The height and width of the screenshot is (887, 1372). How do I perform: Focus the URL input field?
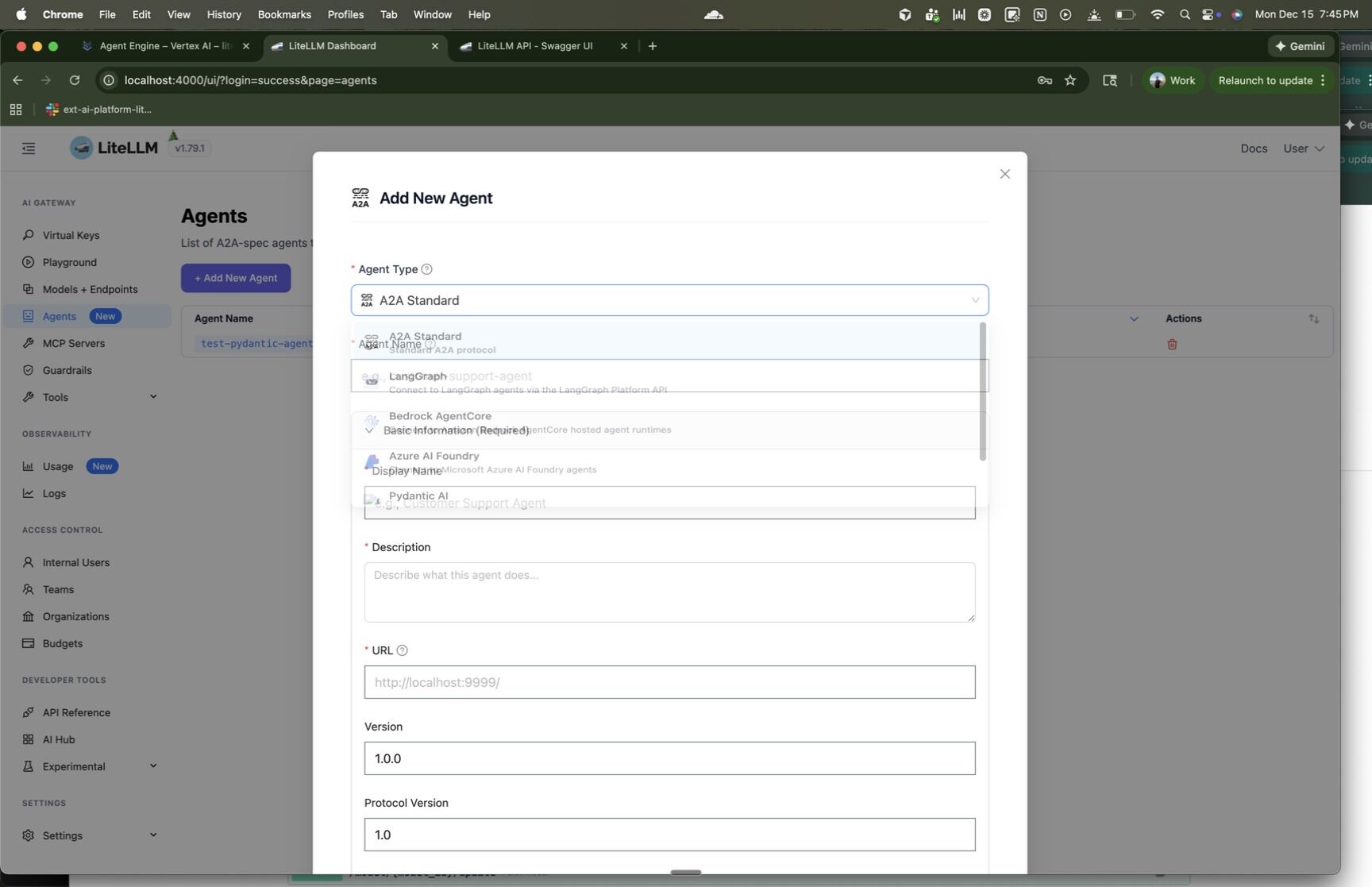click(x=670, y=682)
